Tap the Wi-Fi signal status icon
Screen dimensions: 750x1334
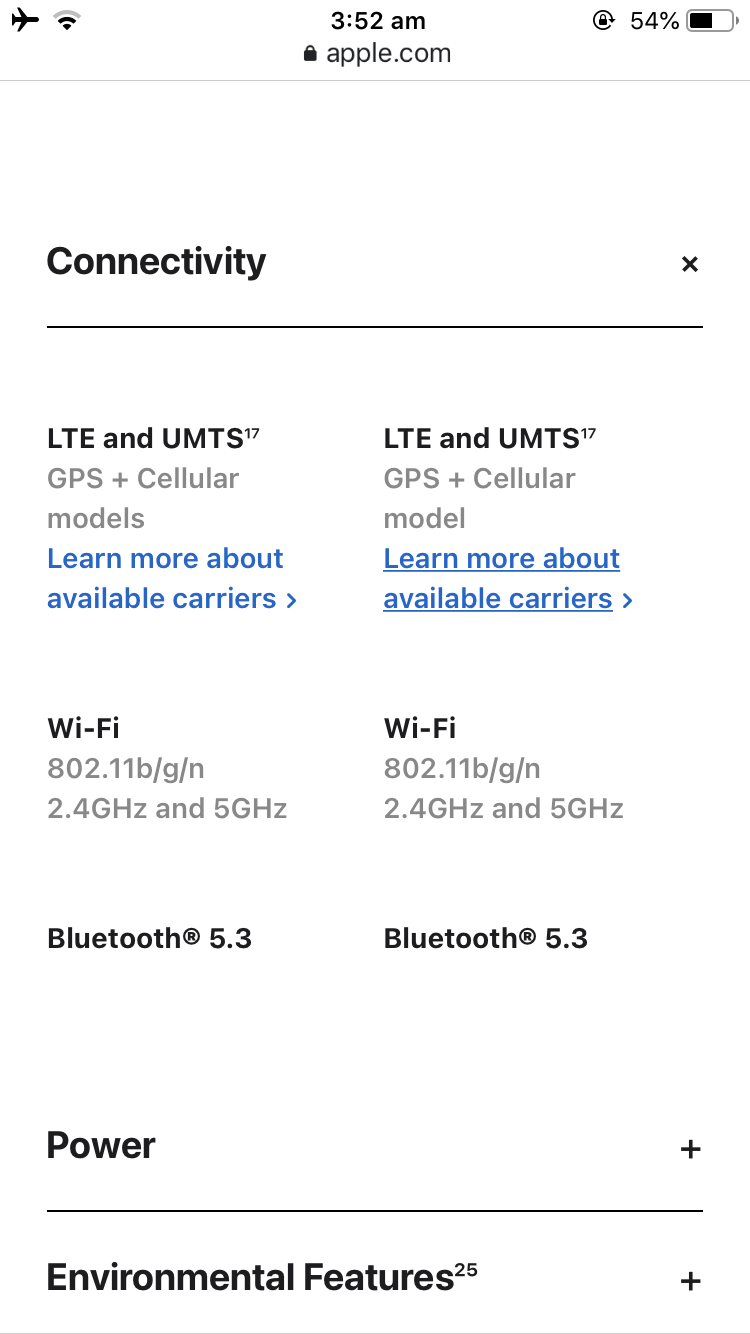(x=68, y=21)
